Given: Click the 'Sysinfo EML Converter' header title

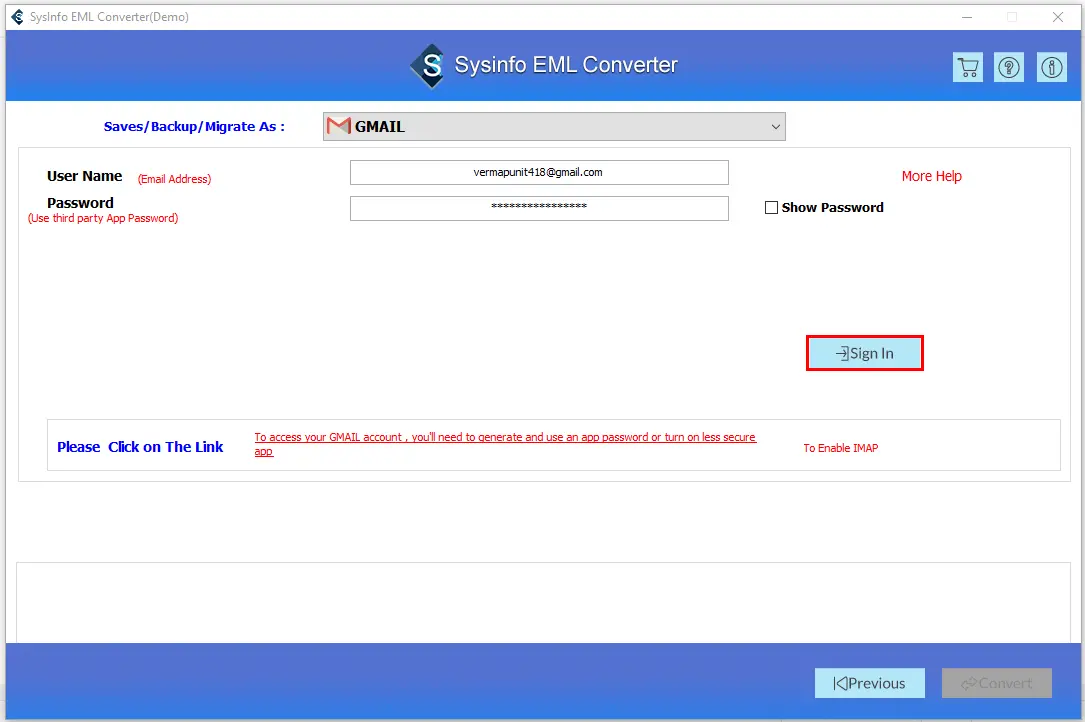Looking at the screenshot, I should point(565,64).
